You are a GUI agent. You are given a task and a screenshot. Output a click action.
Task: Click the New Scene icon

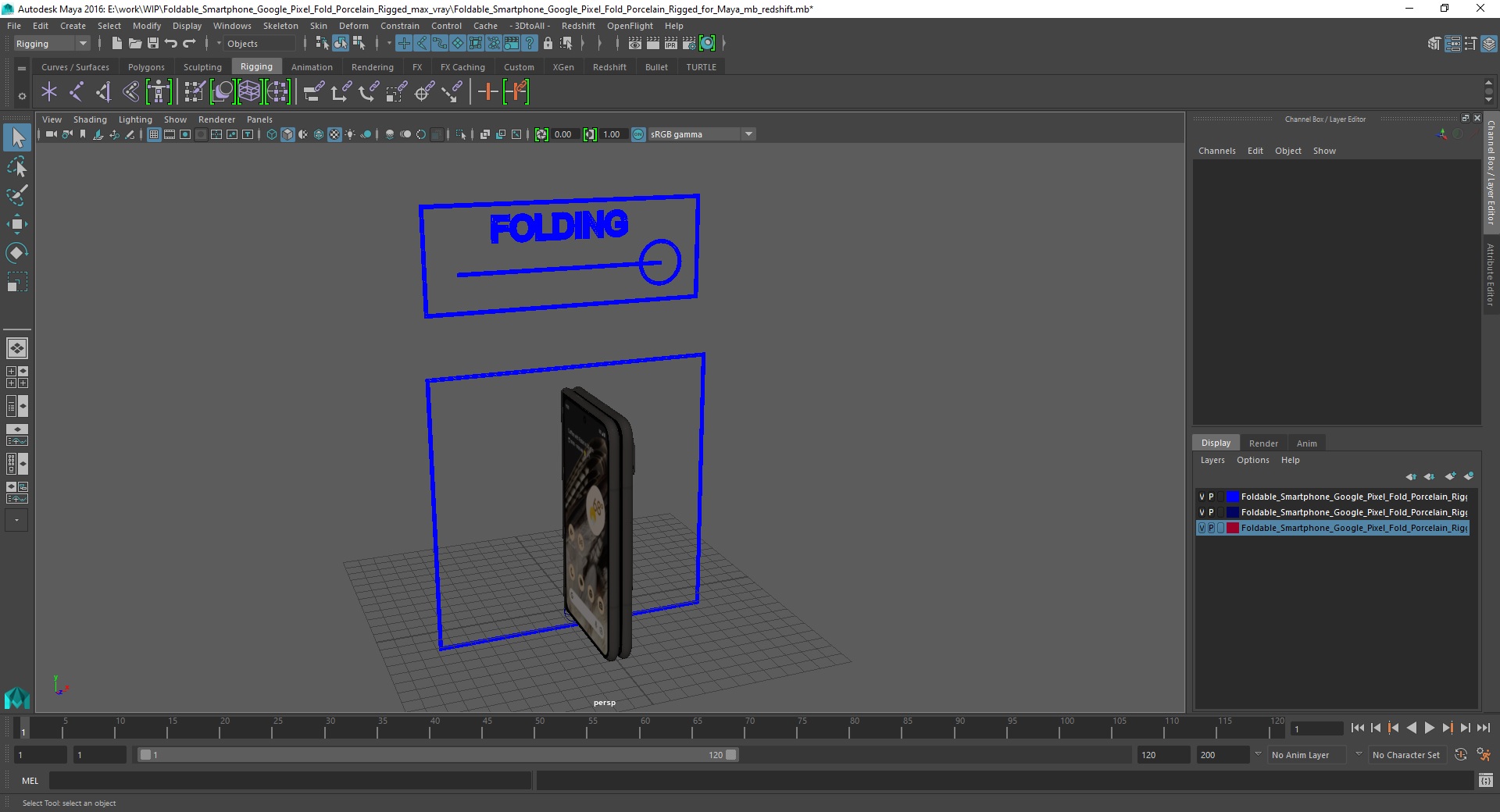(x=116, y=44)
